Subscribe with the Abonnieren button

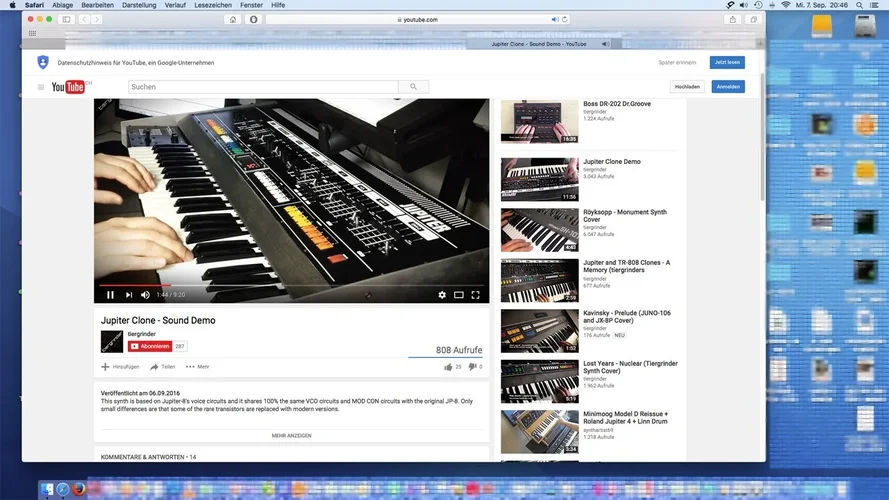click(150, 346)
